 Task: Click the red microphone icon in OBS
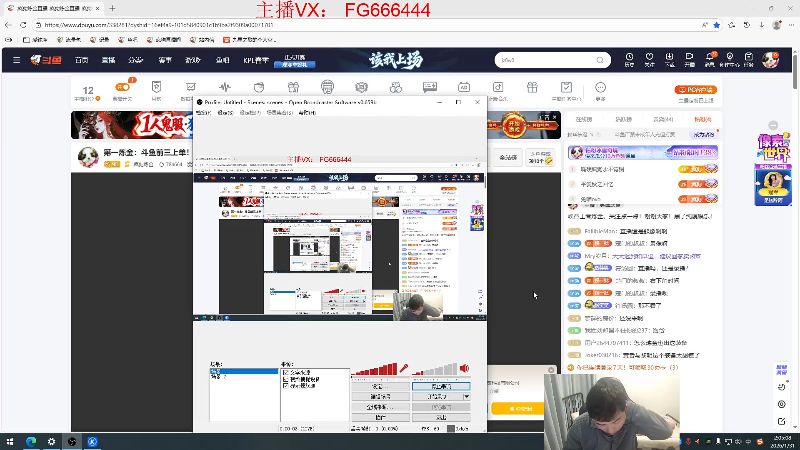pos(404,368)
